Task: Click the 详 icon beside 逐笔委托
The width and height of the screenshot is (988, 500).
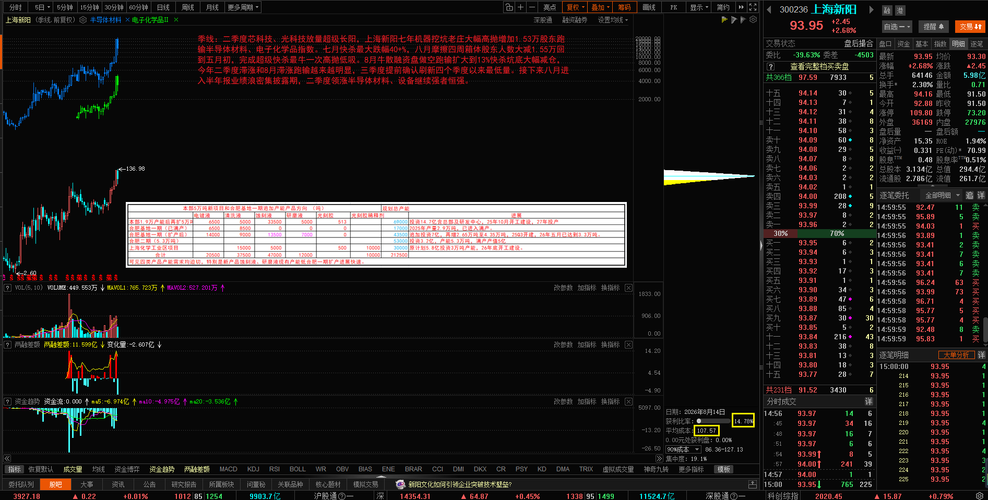Action: (980, 195)
